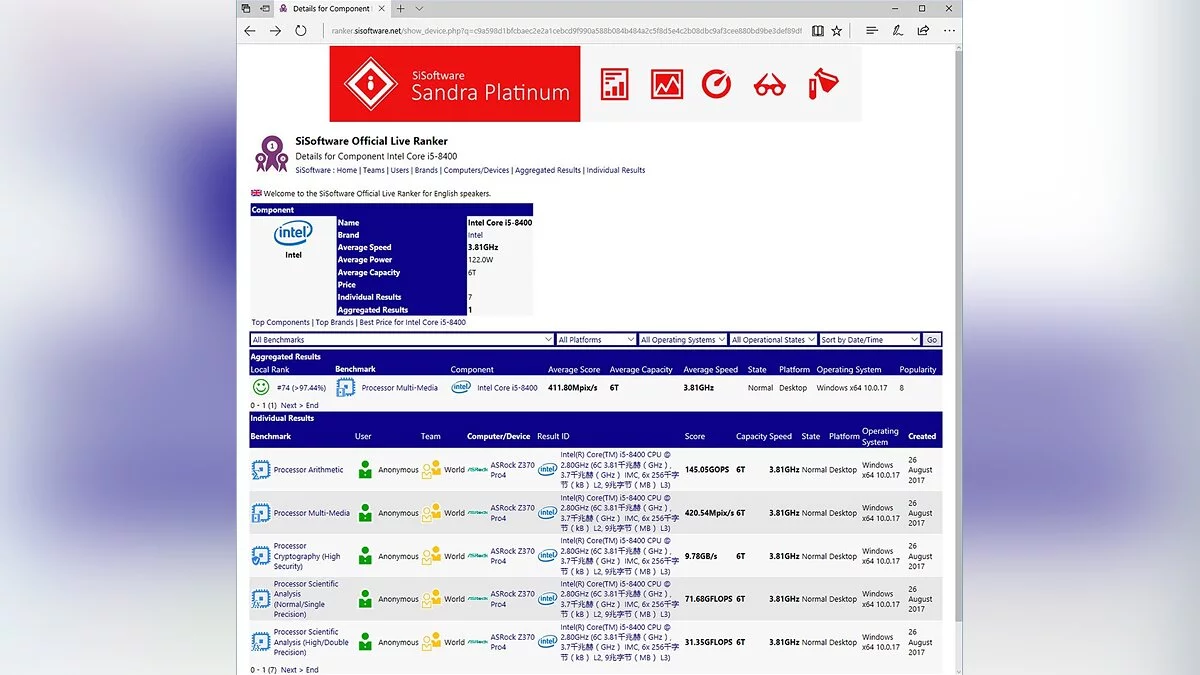Expand the All Operating Systems dropdown

click(682, 340)
